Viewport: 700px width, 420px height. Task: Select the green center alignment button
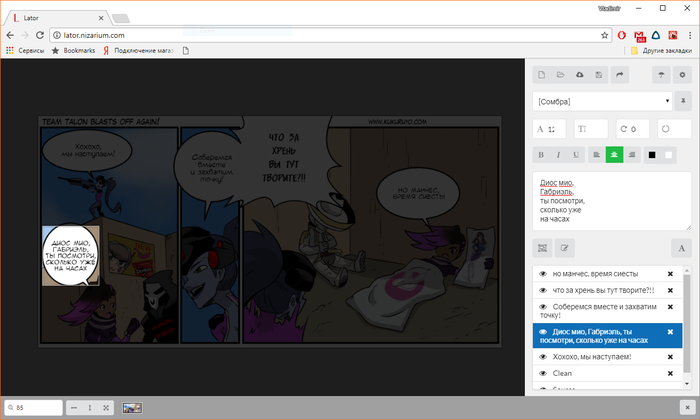614,155
